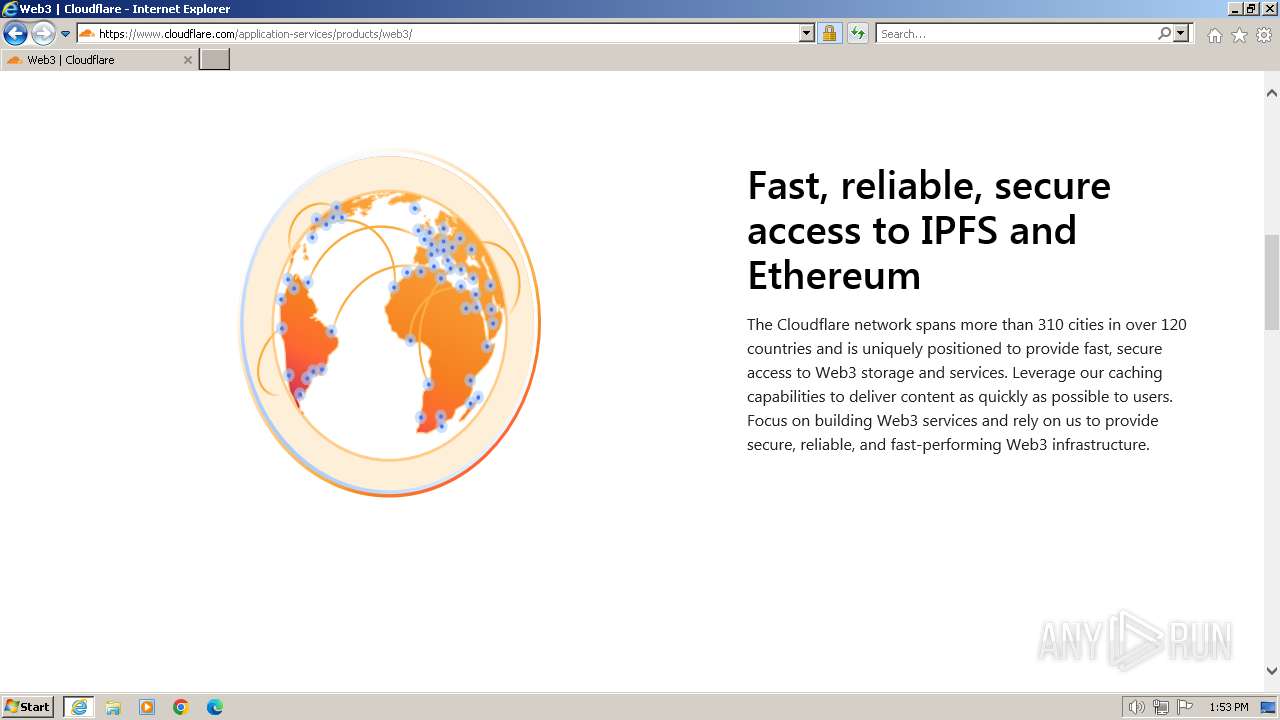Click the browser Forward arrow button
Image resolution: width=1280 pixels, height=720 pixels.
[x=42, y=33]
